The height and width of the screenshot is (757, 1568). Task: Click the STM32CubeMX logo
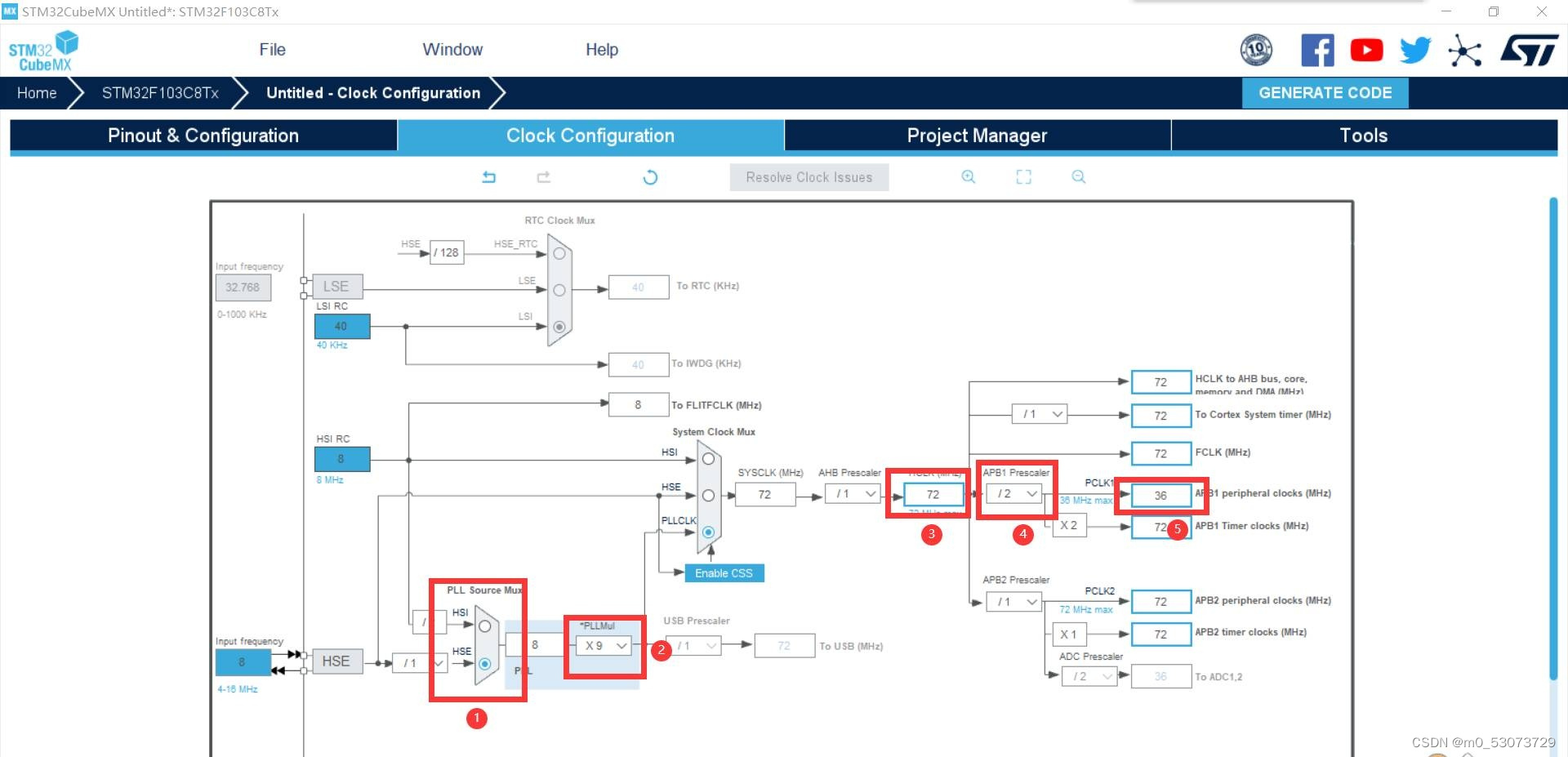click(x=43, y=51)
